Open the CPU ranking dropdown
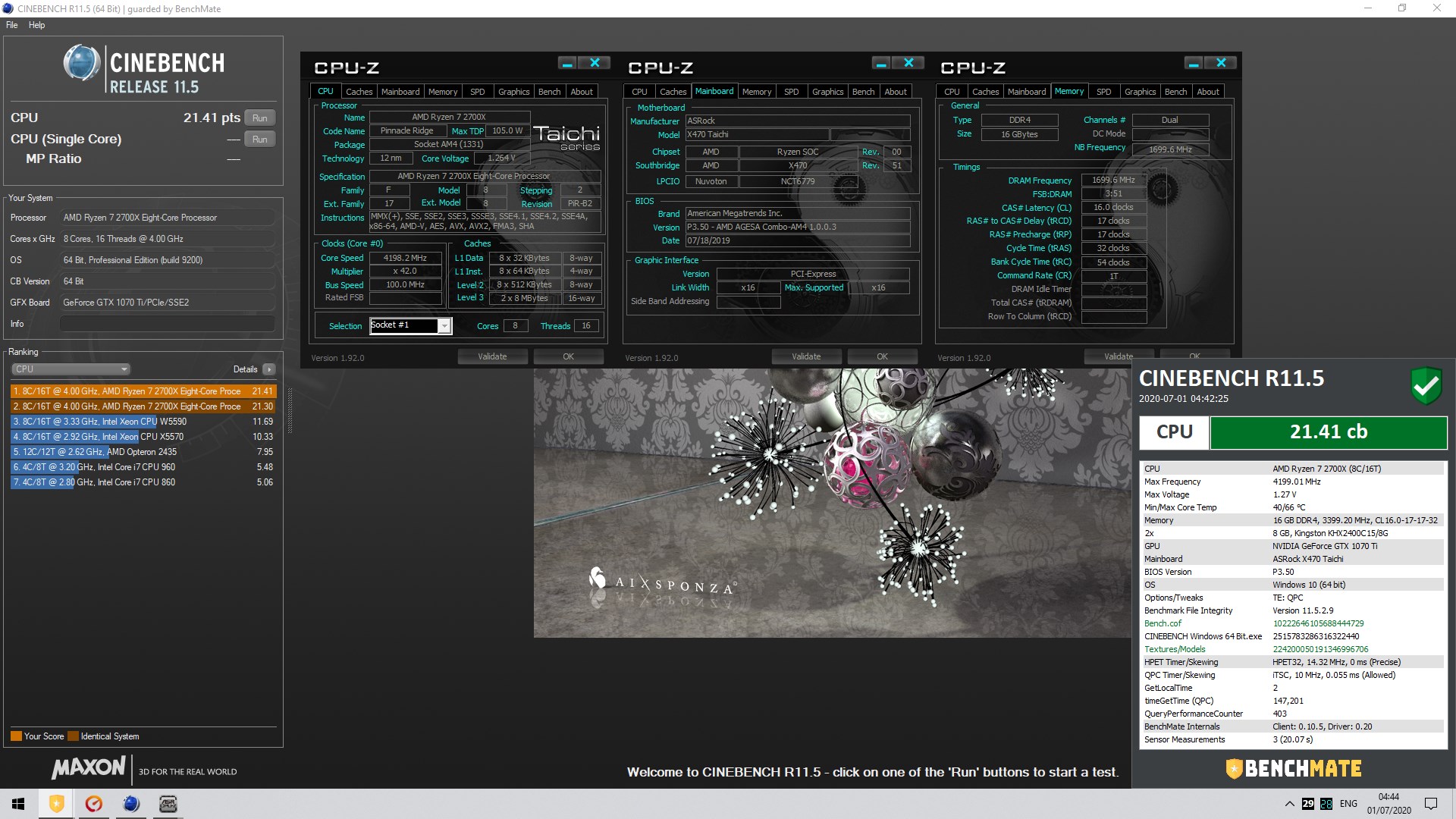This screenshot has width=1456, height=819. pos(71,369)
